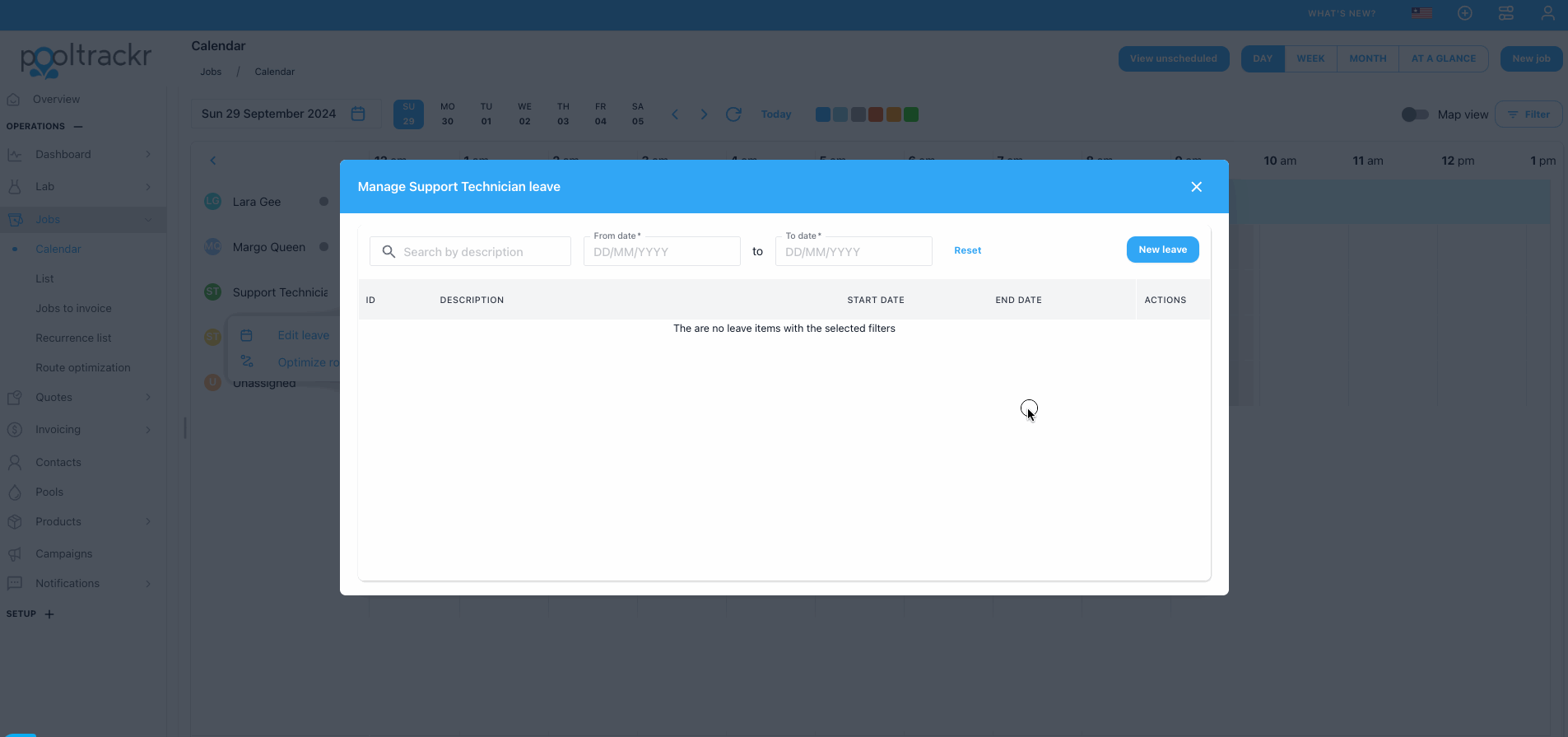
Task: Select Friday 04 in date strip
Action: tap(600, 114)
